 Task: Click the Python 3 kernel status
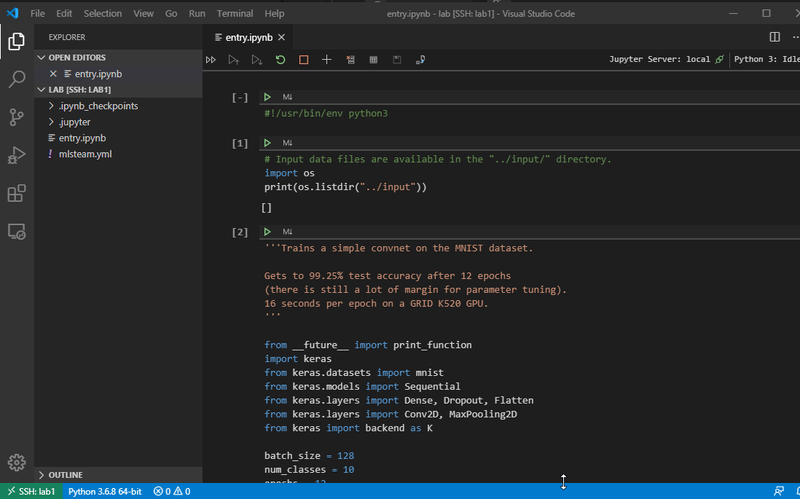tap(766, 59)
